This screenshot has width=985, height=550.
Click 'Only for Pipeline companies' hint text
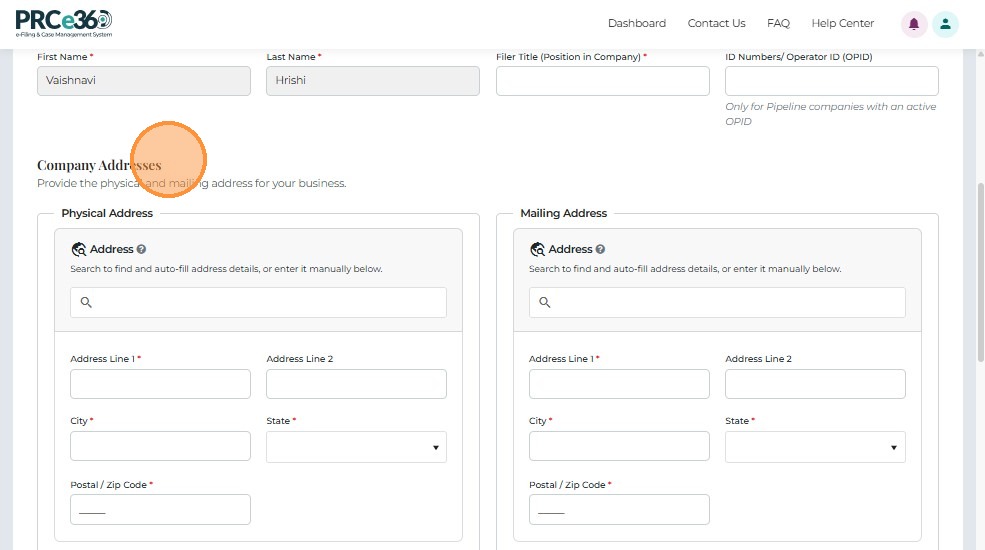coord(830,114)
